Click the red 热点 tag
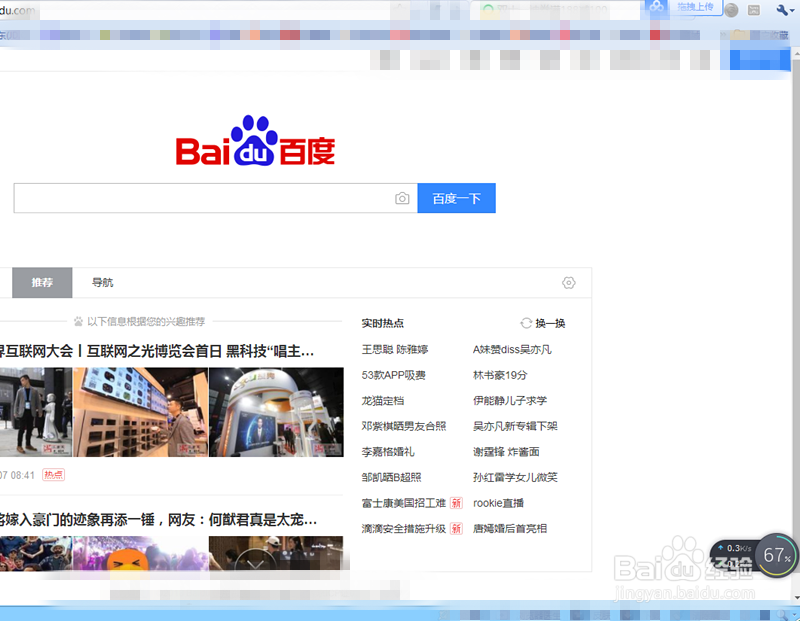Image resolution: width=800 pixels, height=621 pixels. (53, 475)
